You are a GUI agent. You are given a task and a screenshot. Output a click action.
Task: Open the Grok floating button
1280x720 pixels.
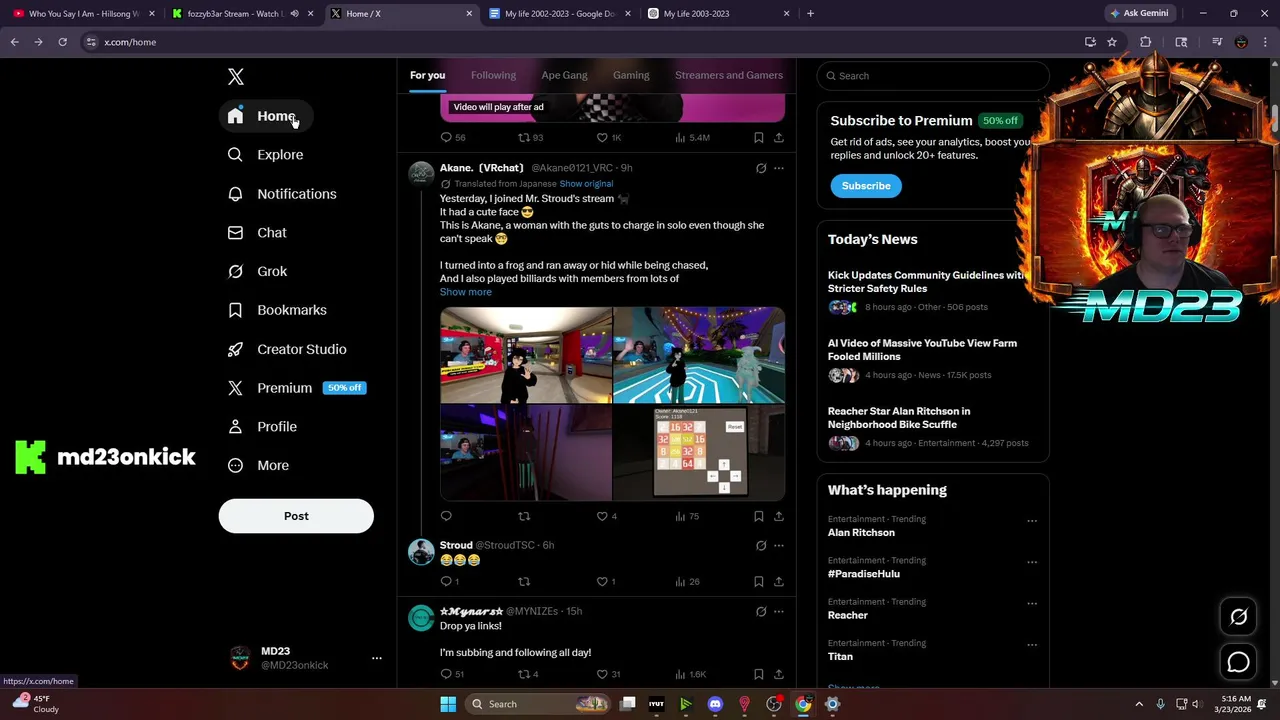[x=1238, y=617]
